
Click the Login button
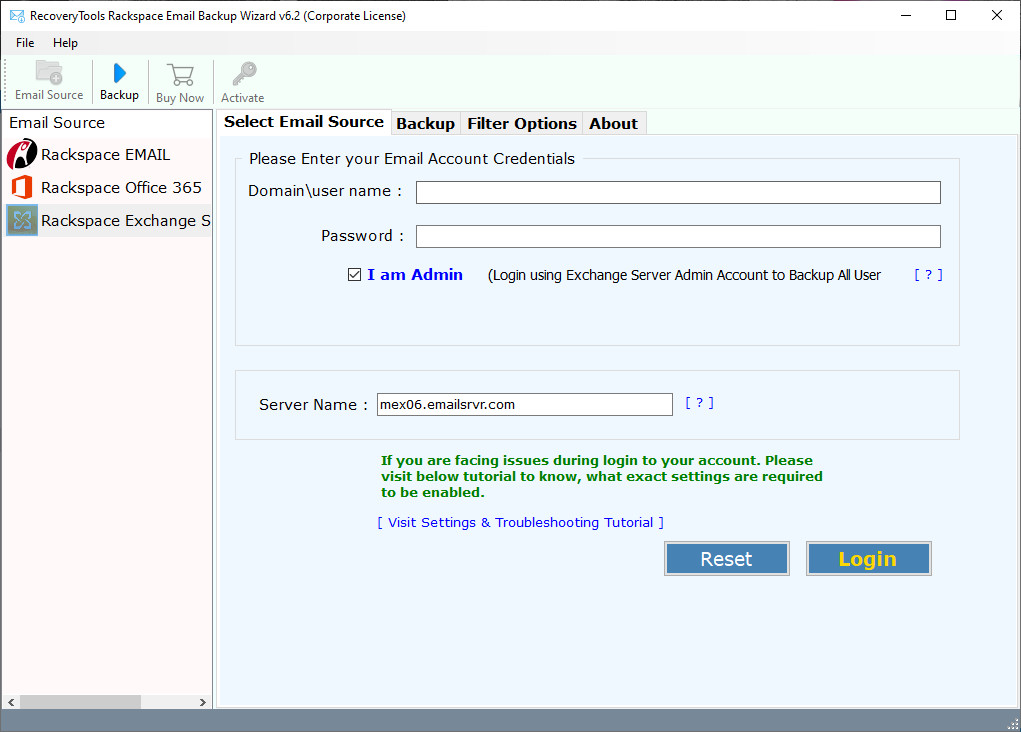[869, 559]
